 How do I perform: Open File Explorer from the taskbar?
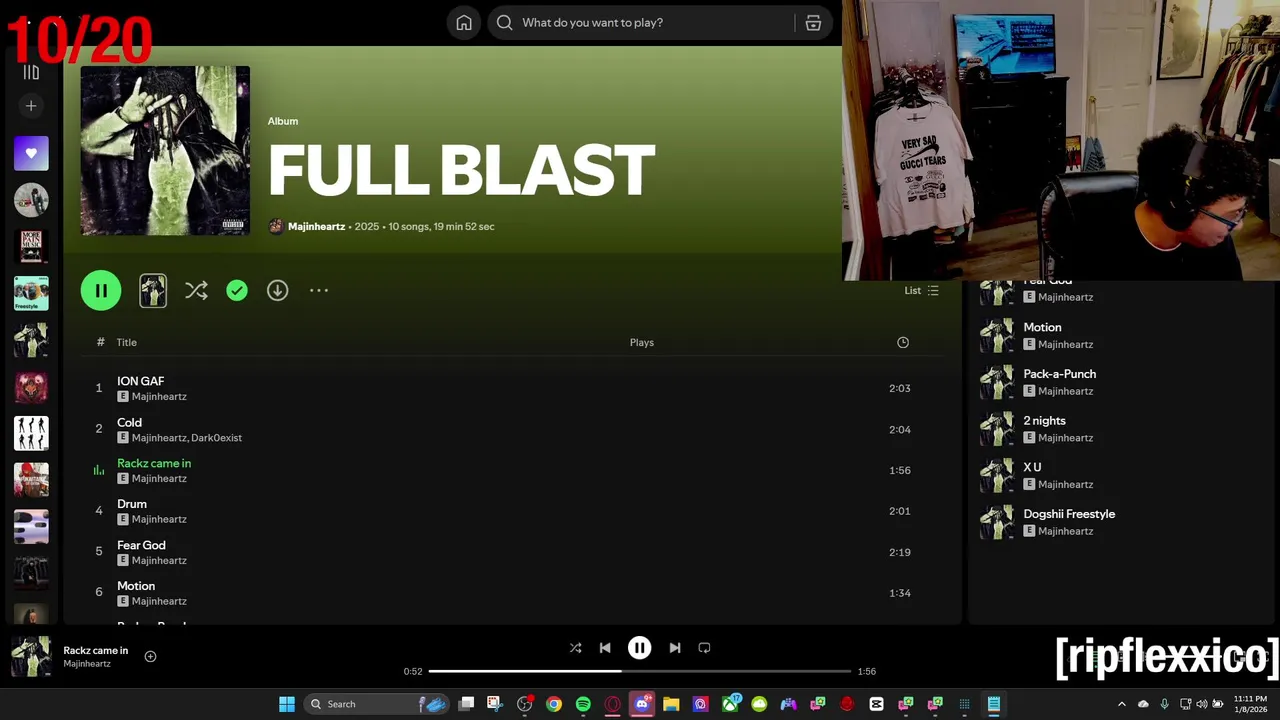(x=671, y=704)
